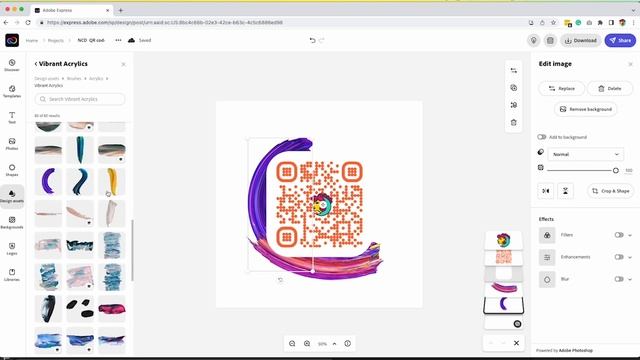Click the replace icon in canvas toolbar
Screen dimensions: 640x360
513,70
